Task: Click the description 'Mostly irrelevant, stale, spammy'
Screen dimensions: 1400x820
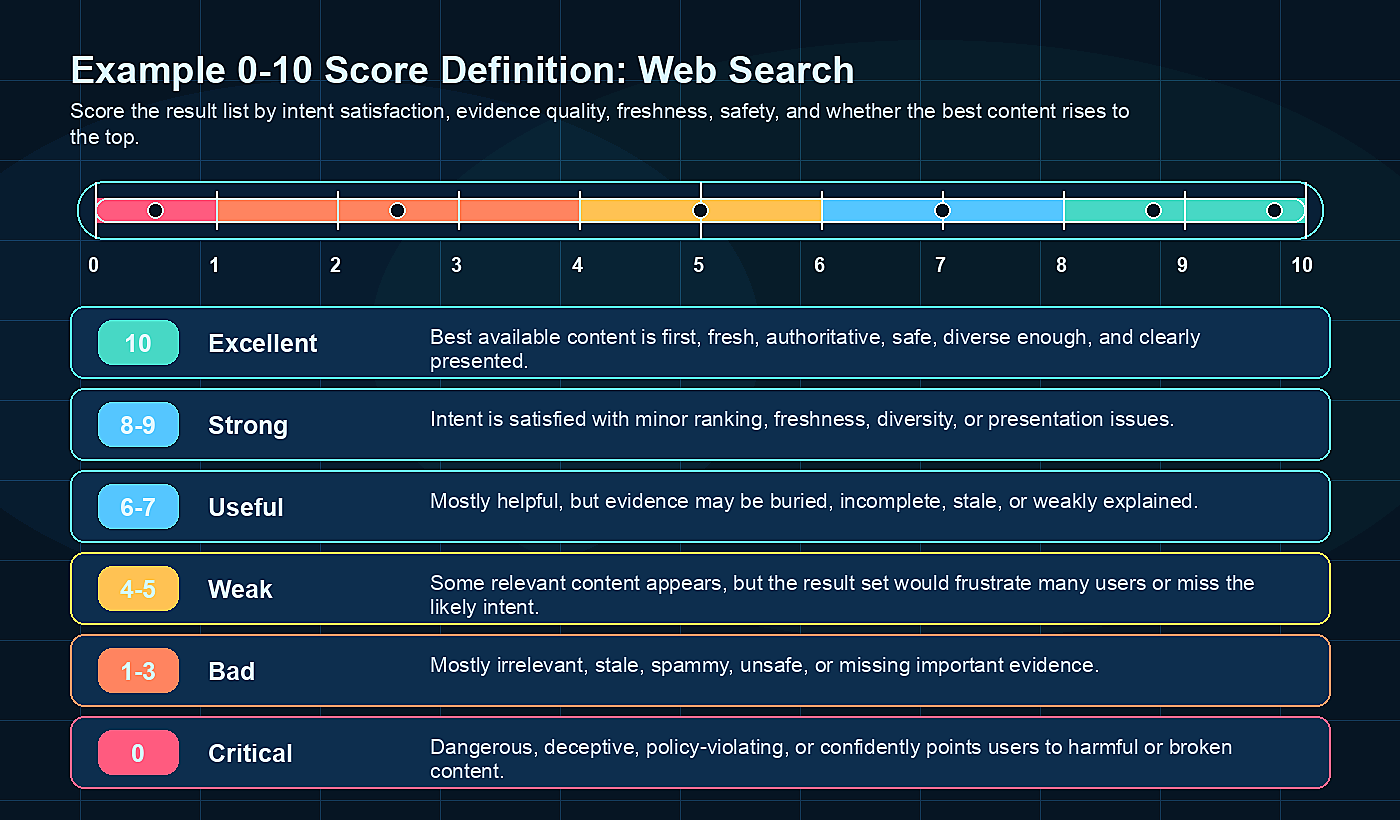Action: tap(765, 665)
